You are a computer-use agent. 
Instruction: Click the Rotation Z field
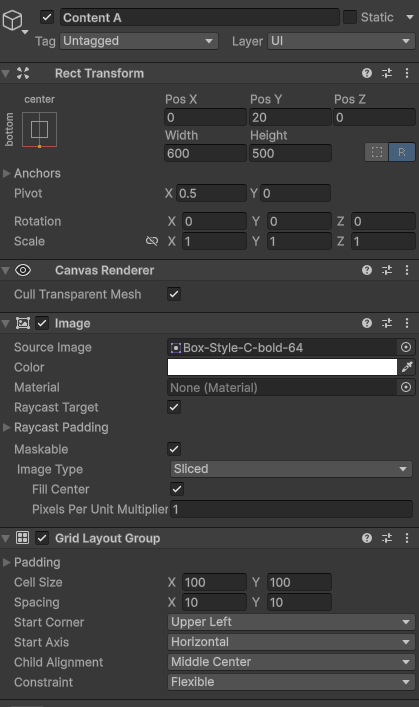[x=383, y=221]
